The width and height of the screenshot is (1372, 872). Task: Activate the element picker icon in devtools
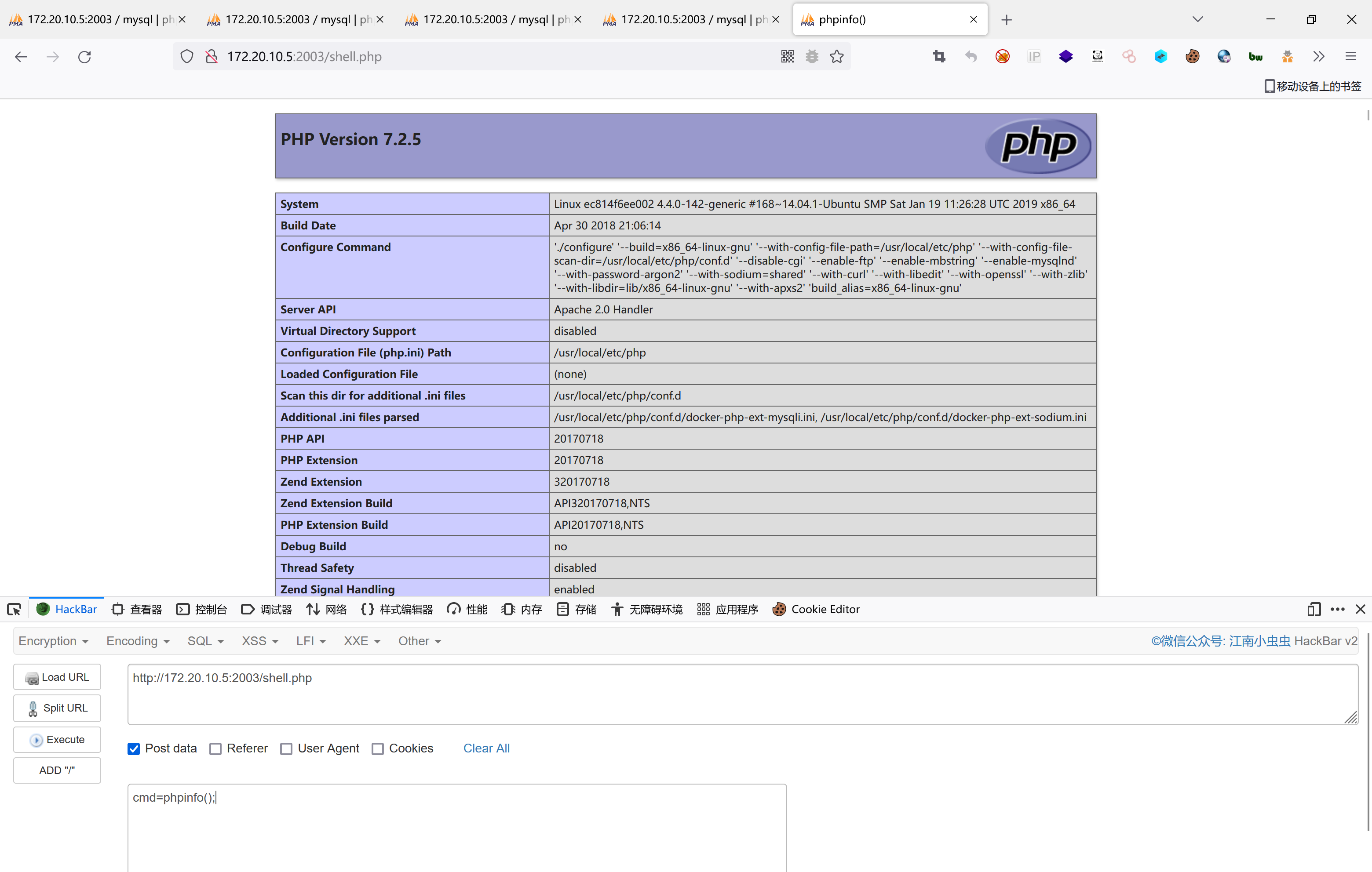[14, 610]
